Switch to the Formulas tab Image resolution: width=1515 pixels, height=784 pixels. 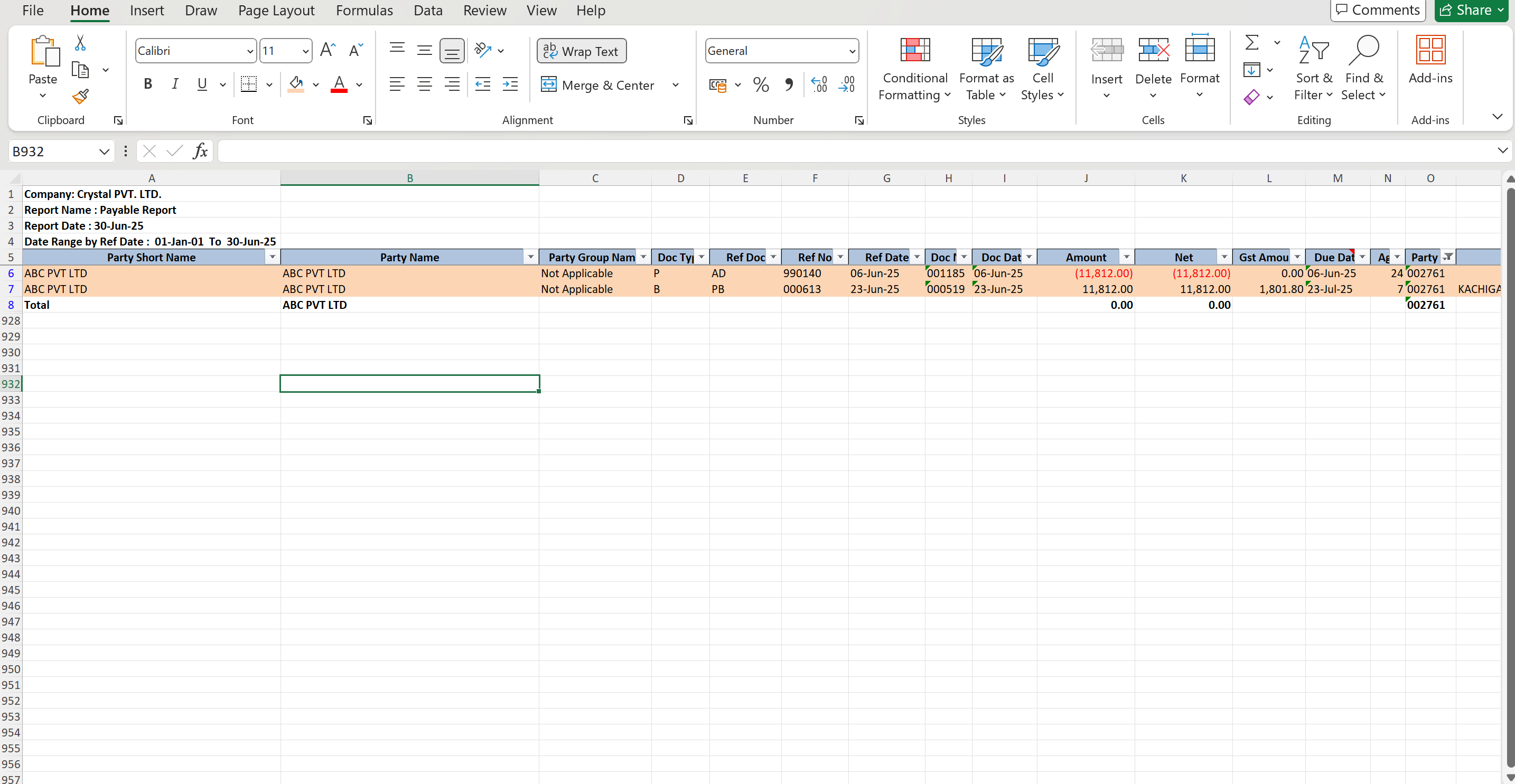point(364,10)
